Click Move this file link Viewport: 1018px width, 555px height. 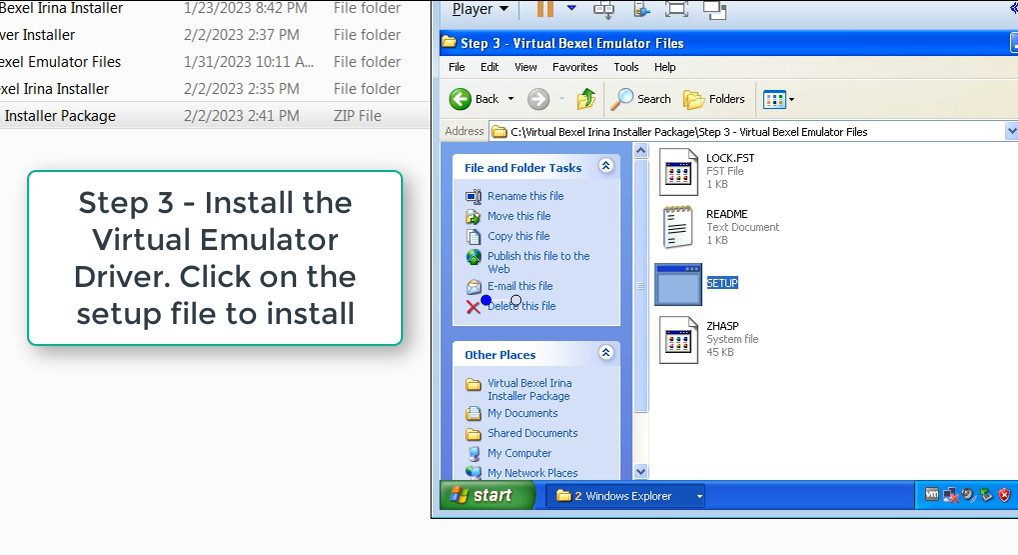(x=519, y=216)
